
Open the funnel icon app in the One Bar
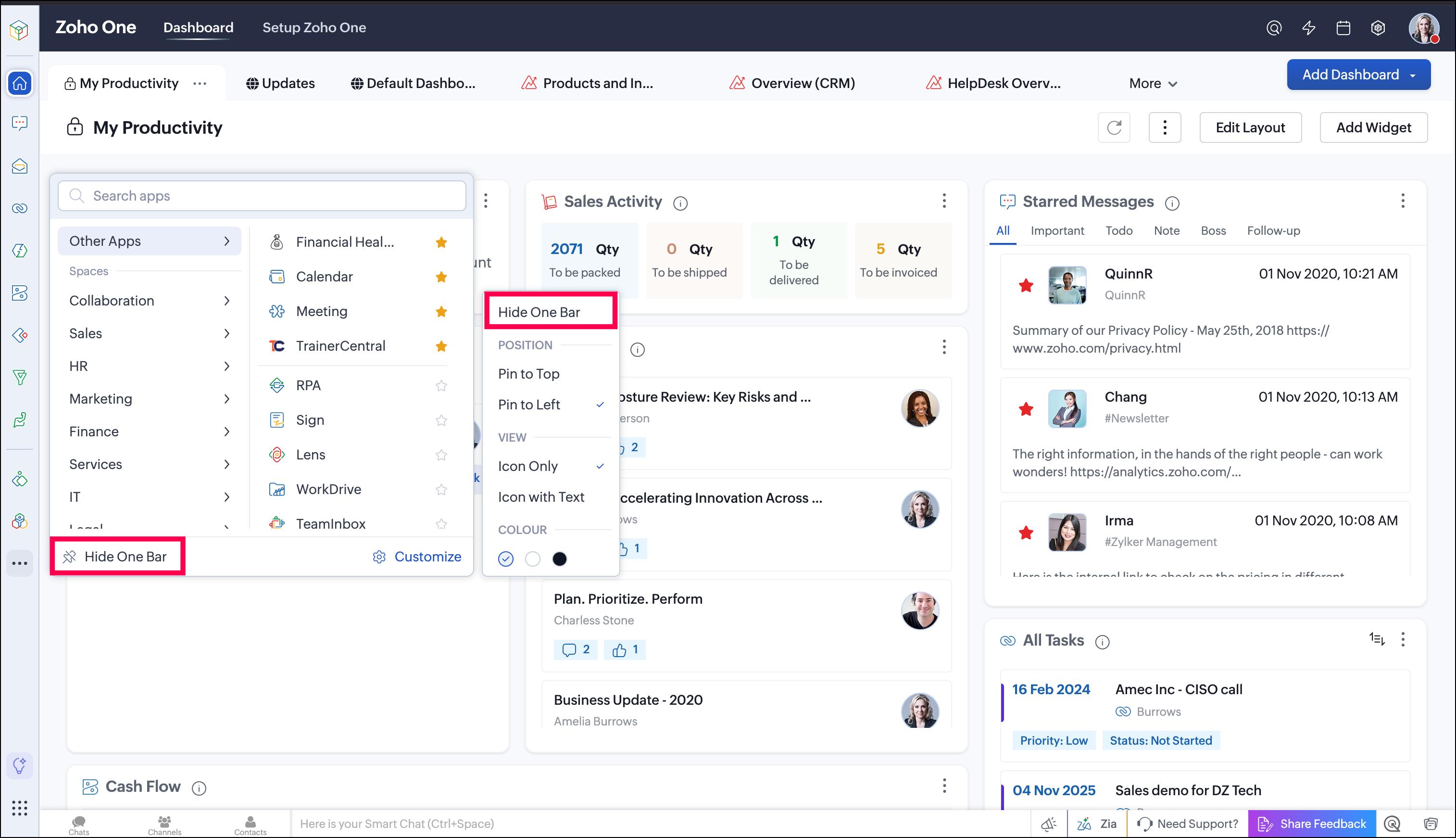coord(20,378)
